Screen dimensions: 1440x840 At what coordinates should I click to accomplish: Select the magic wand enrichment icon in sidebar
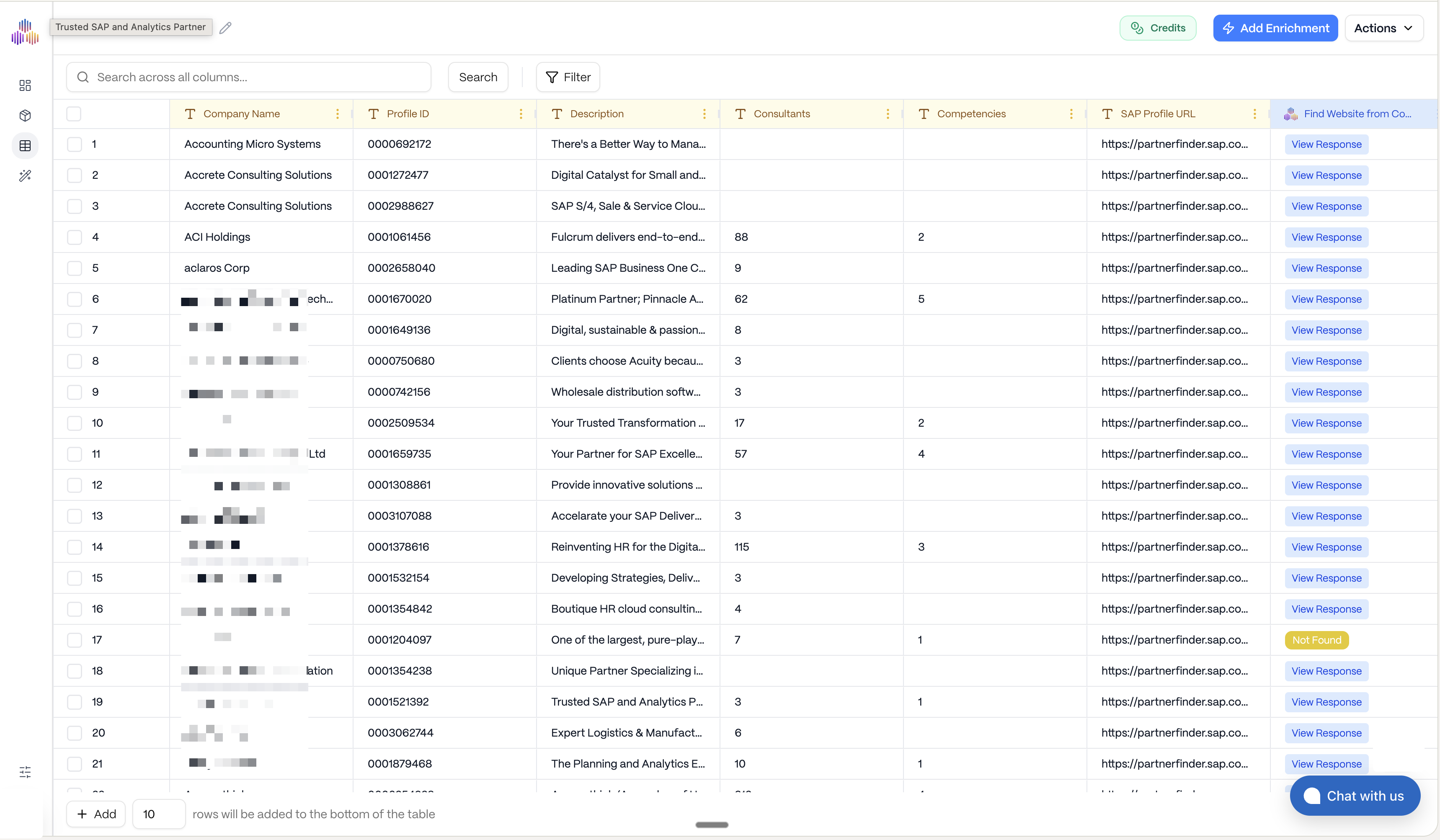25,175
